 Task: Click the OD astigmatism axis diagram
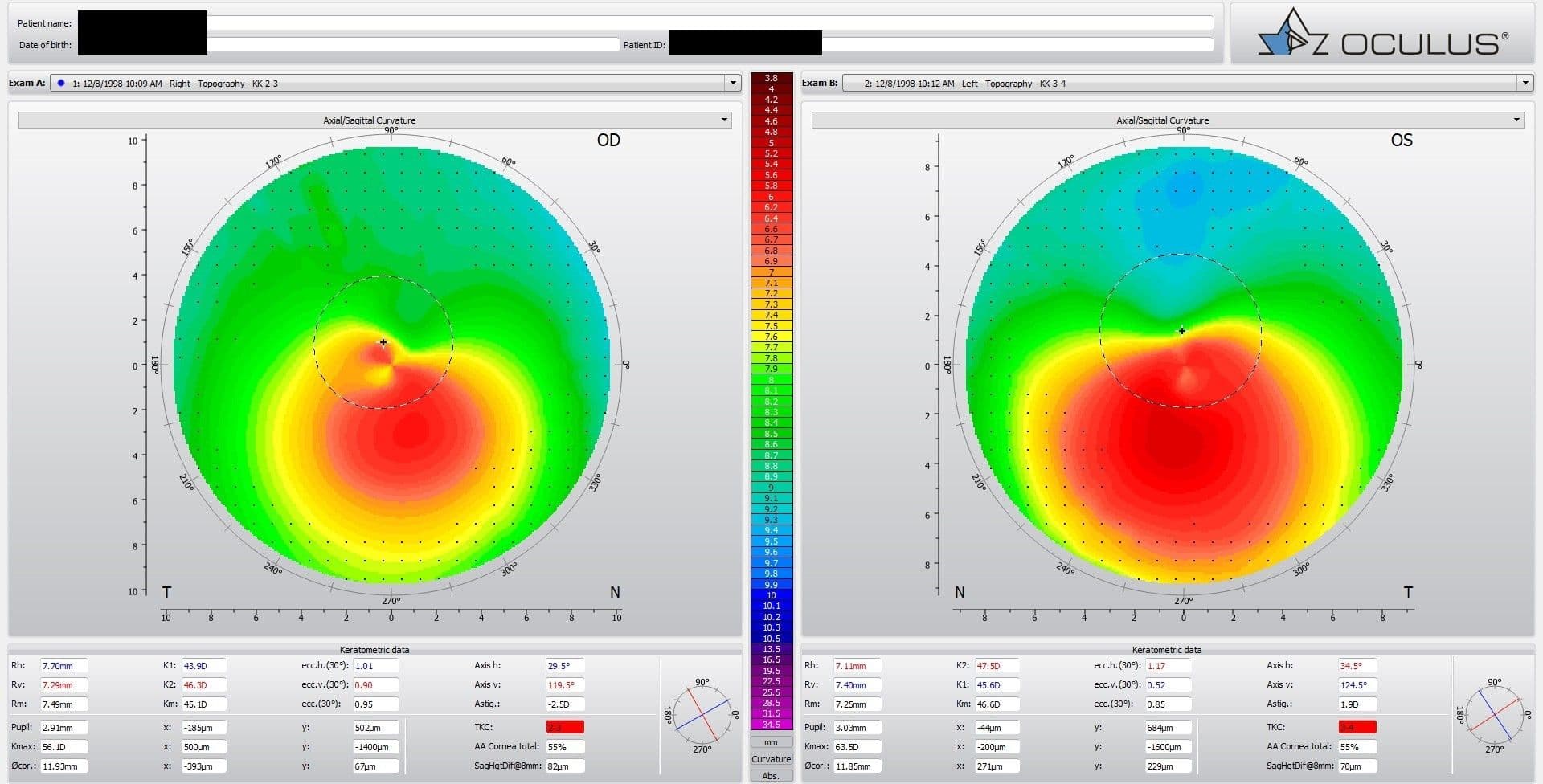click(702, 713)
